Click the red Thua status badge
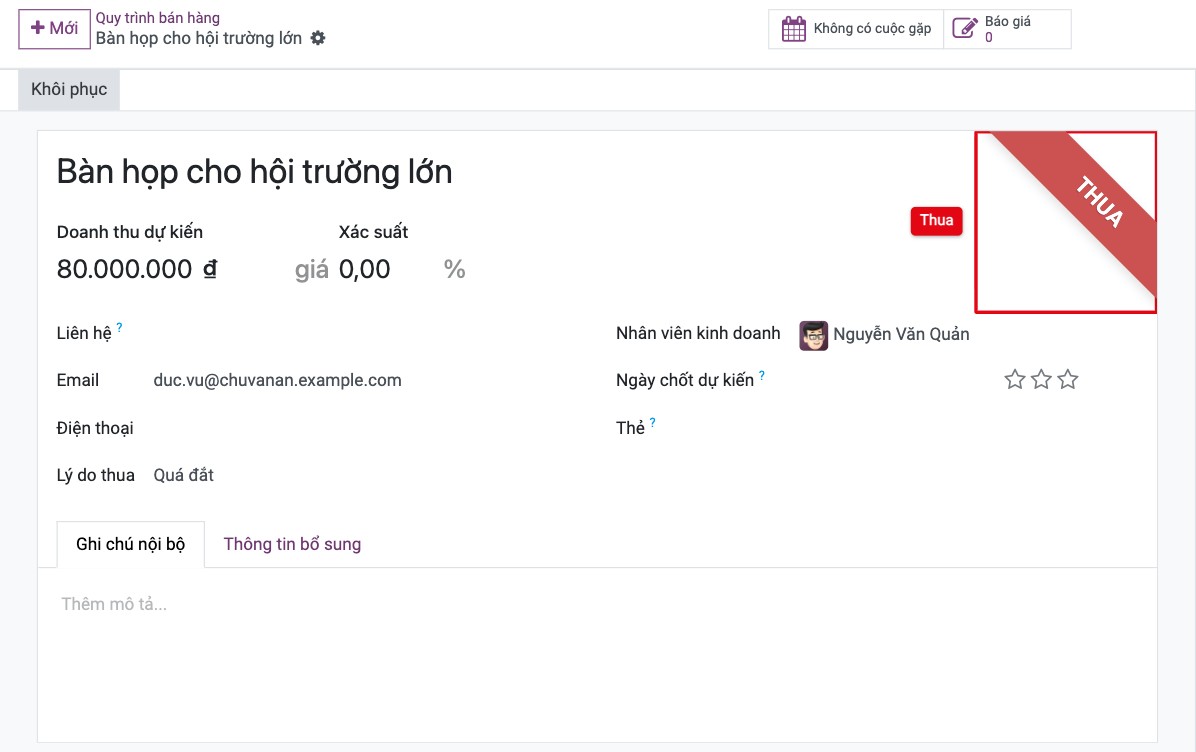 (x=937, y=220)
